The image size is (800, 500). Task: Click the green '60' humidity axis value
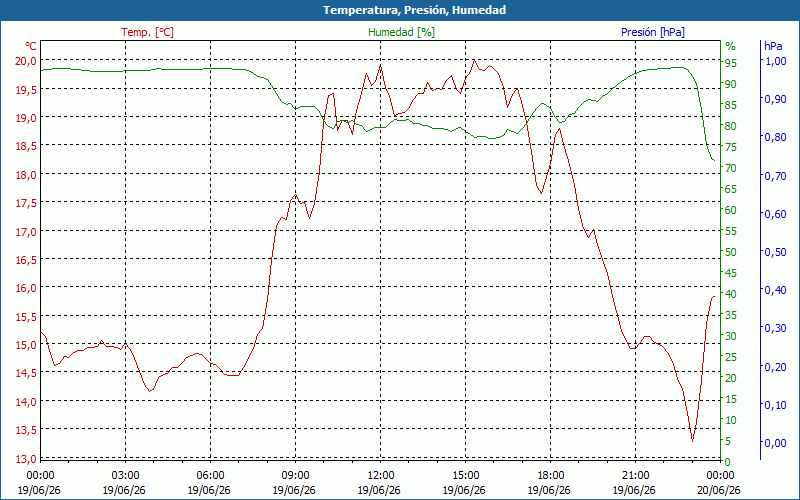click(731, 210)
